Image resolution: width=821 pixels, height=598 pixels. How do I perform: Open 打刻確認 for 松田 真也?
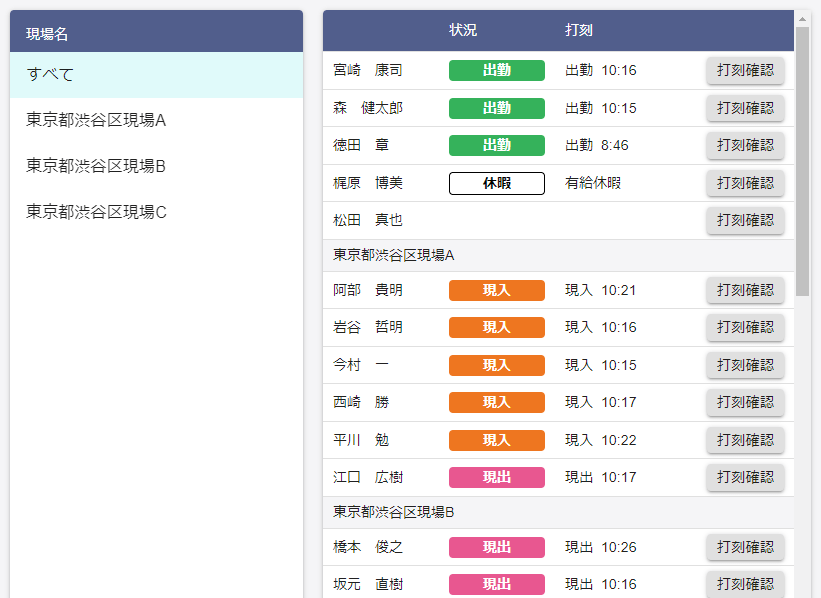coord(745,220)
